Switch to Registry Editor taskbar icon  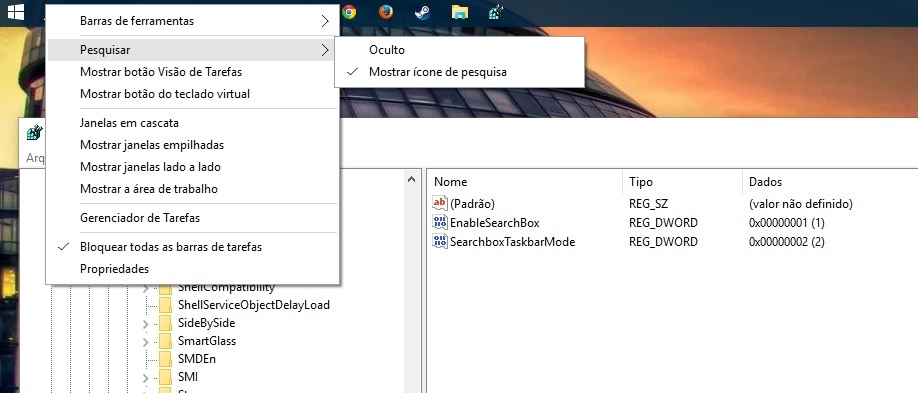(496, 12)
